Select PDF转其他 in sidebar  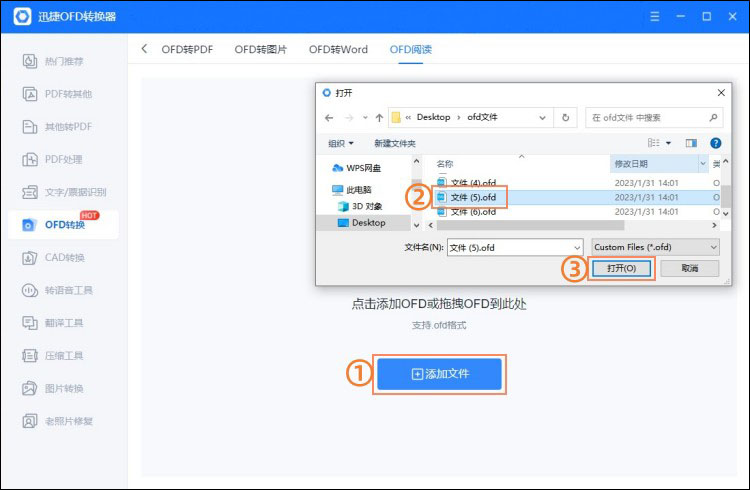57,94
